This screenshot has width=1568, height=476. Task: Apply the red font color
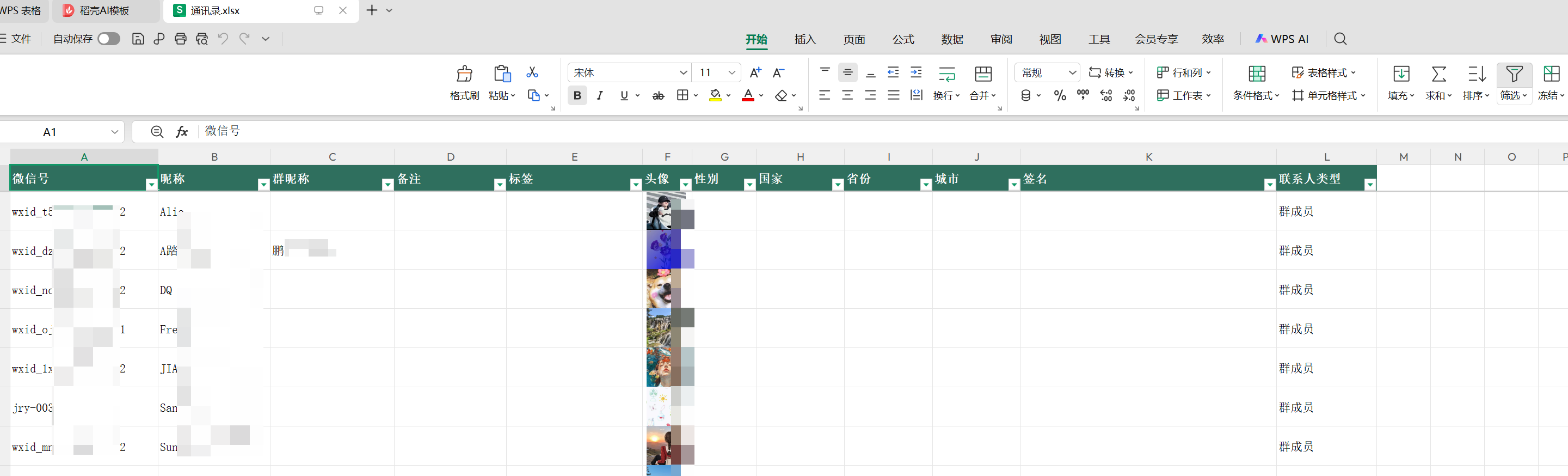coord(748,95)
